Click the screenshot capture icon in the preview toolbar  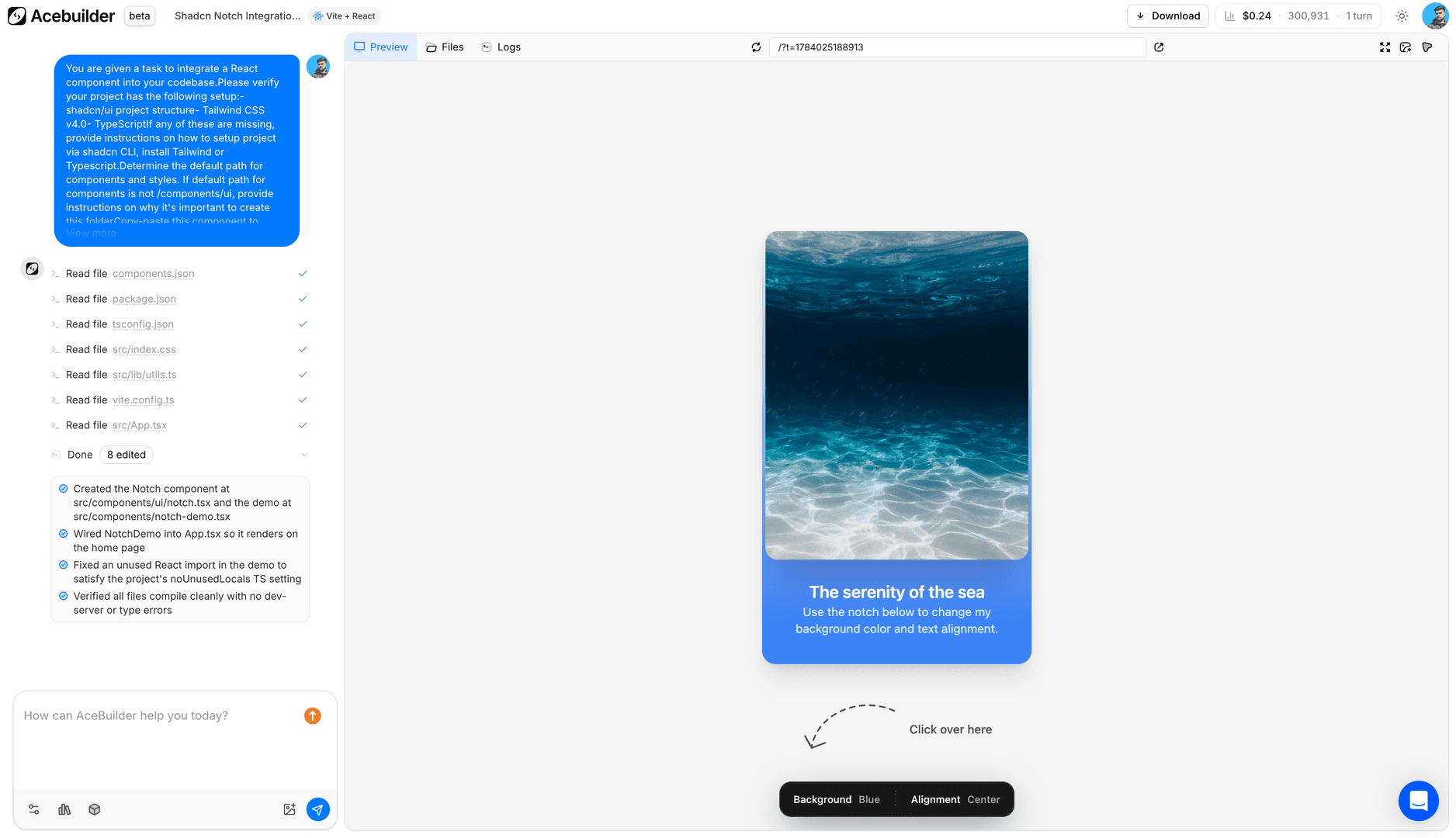tap(1406, 47)
